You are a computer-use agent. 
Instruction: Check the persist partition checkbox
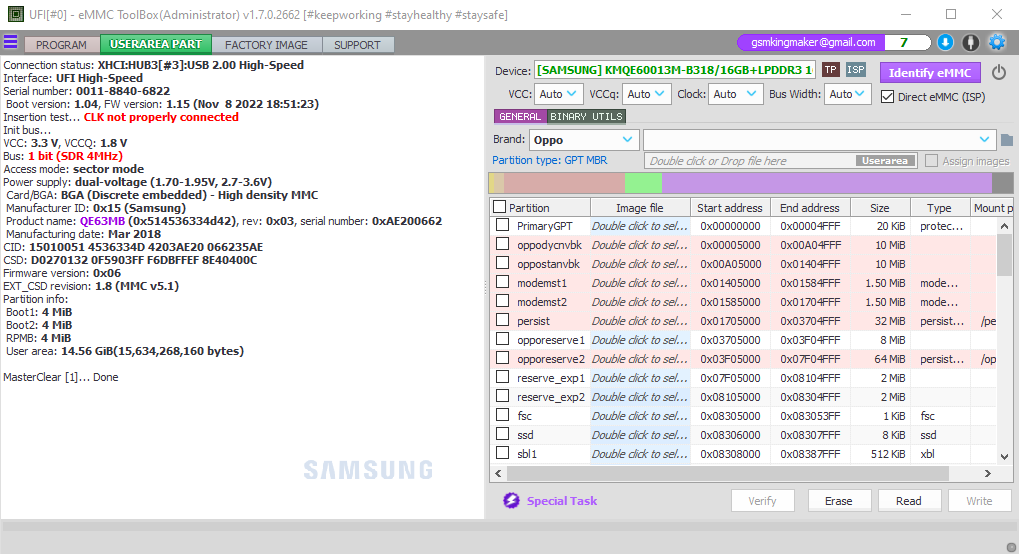point(502,320)
